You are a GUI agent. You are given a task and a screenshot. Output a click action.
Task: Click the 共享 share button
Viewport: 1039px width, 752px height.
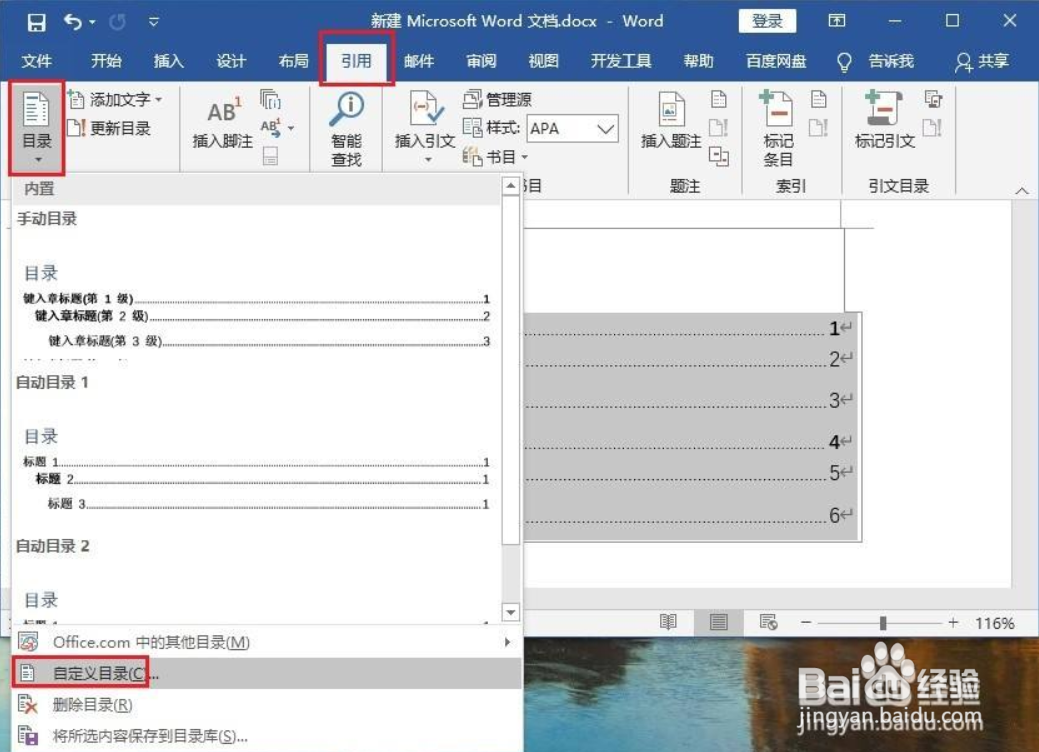click(x=982, y=62)
